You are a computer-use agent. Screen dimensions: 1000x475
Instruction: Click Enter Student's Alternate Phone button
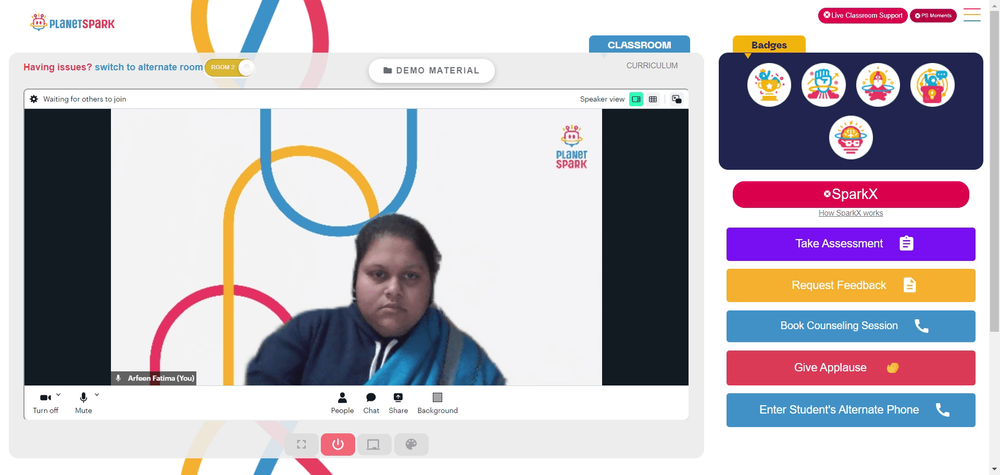851,410
